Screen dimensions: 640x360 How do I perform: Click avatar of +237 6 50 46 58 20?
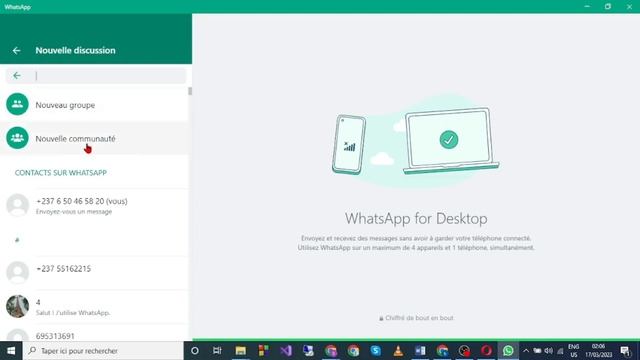(x=18, y=205)
